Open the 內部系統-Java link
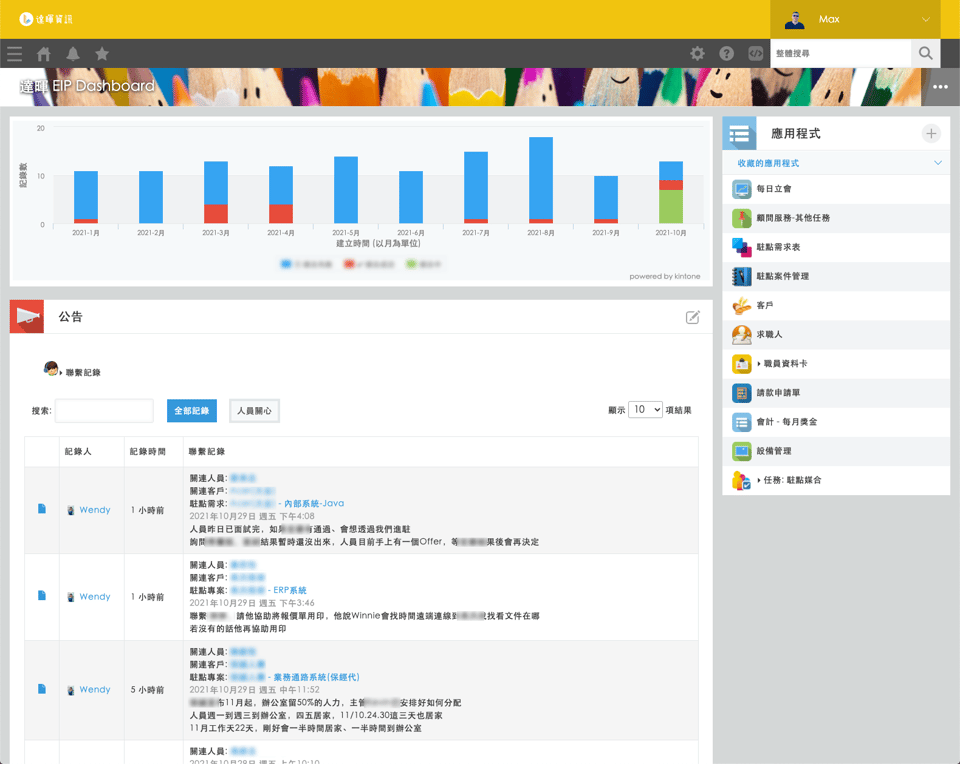Viewport: 960px width, 764px height. [313, 503]
